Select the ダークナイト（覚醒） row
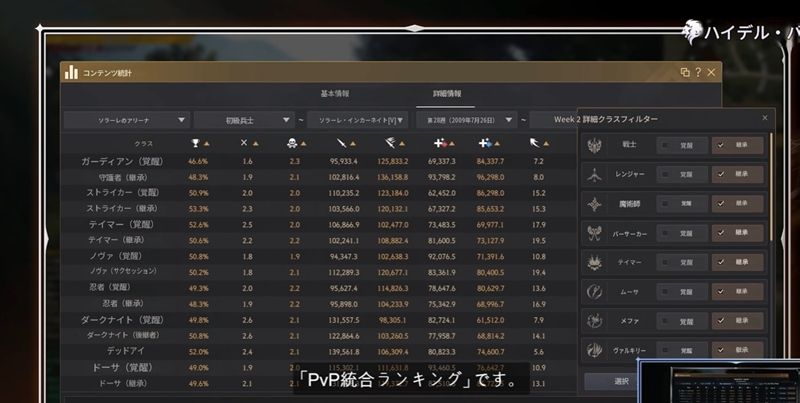 click(x=319, y=320)
